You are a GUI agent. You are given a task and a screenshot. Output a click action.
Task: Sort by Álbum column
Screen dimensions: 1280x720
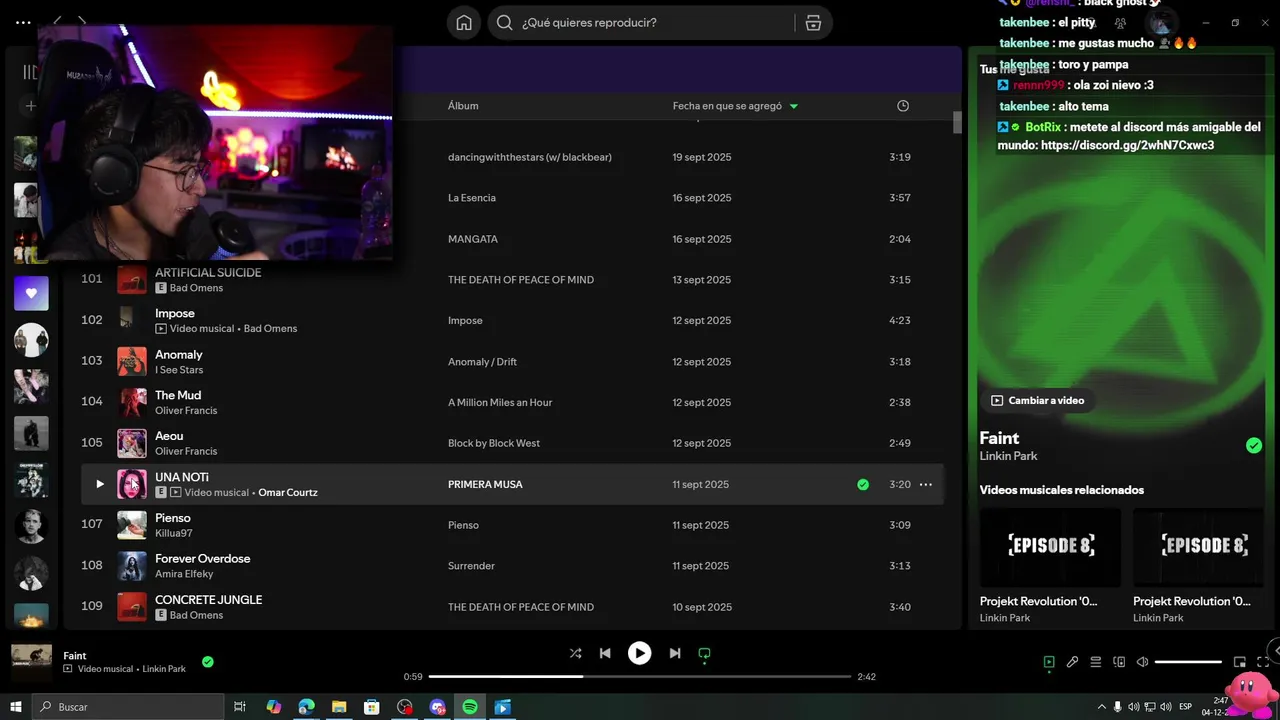click(x=463, y=106)
